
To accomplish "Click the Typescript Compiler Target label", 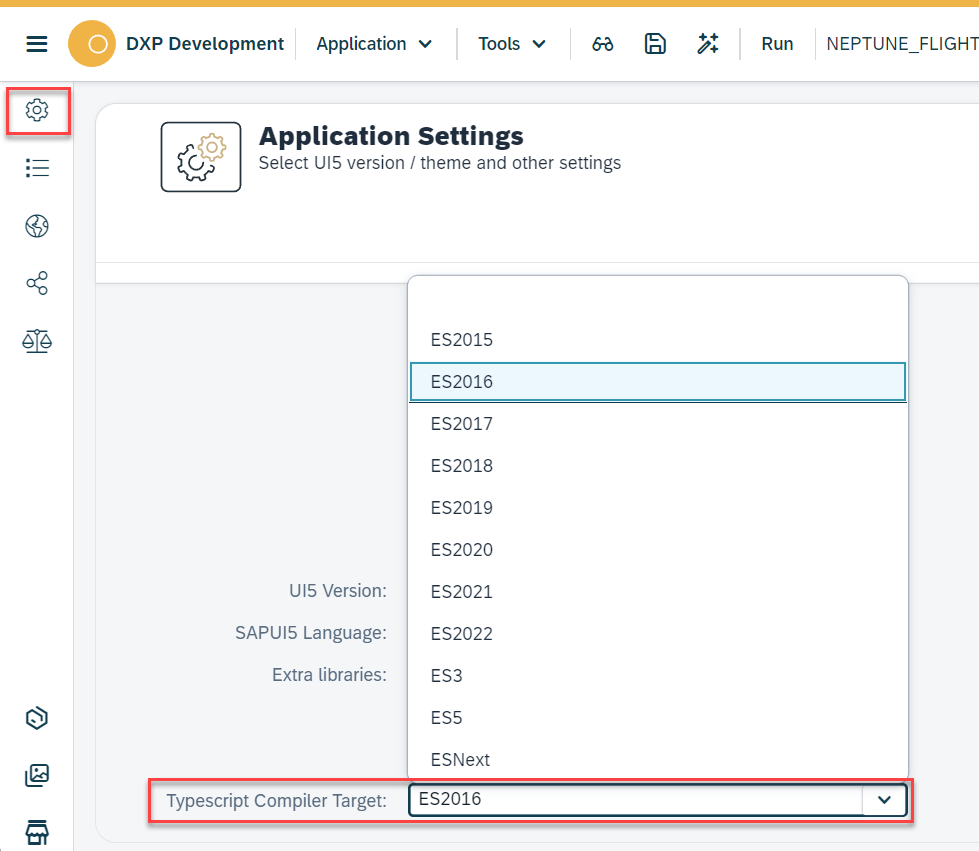I will coord(277,800).
